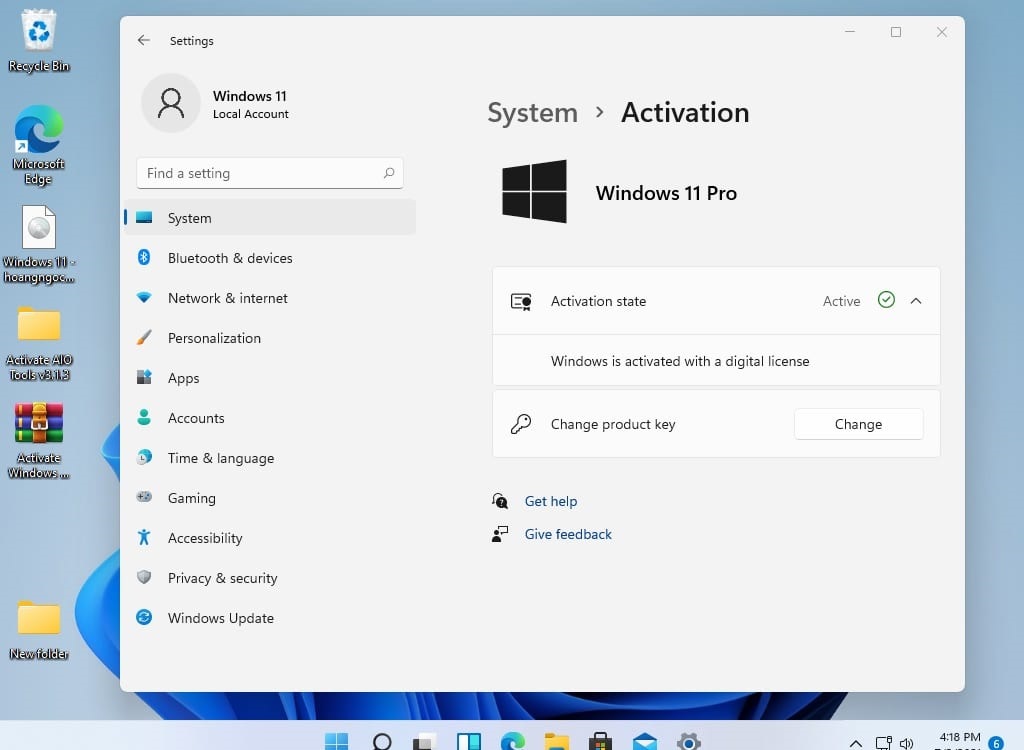Open Network & internet settings

point(270,298)
